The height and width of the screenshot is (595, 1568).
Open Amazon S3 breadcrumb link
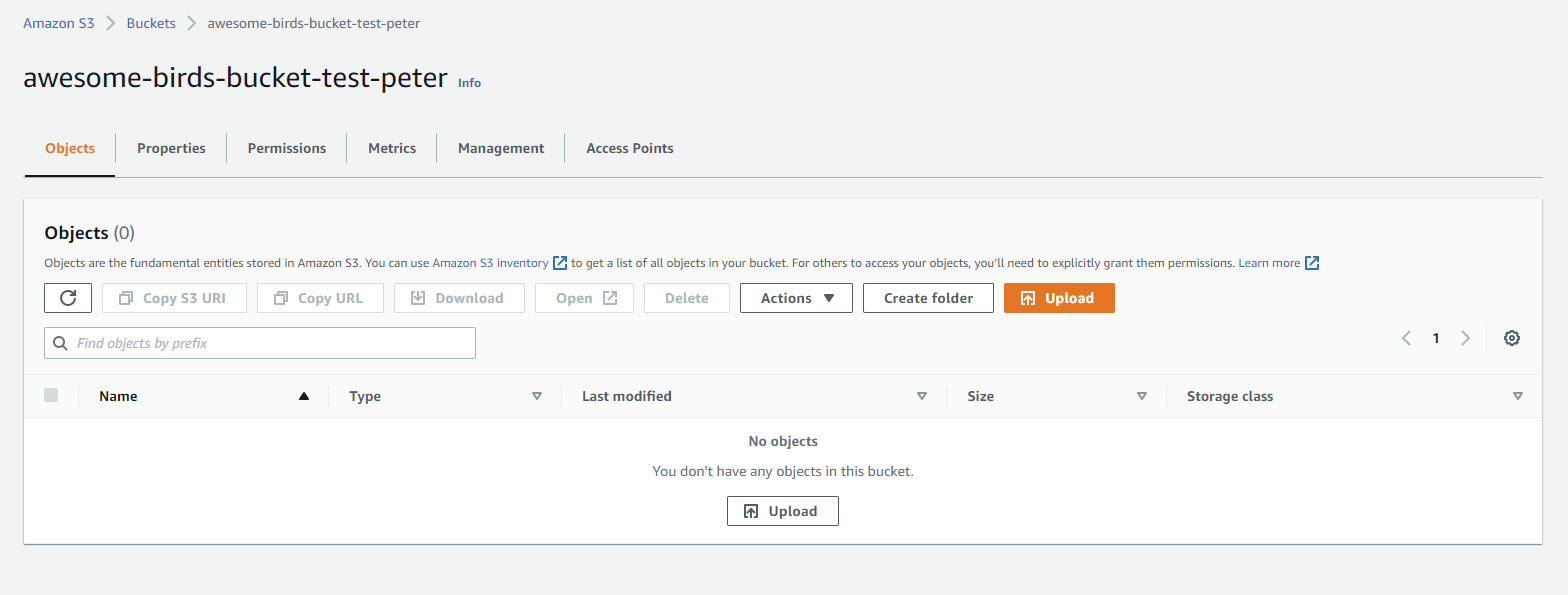tap(59, 23)
